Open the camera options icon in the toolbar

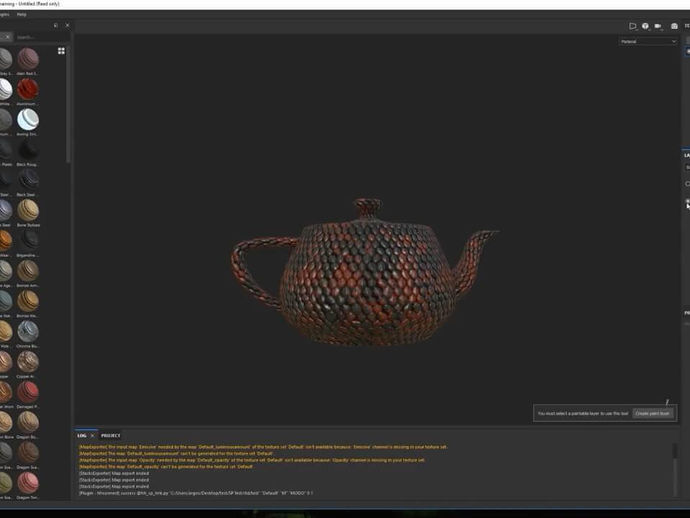658,26
